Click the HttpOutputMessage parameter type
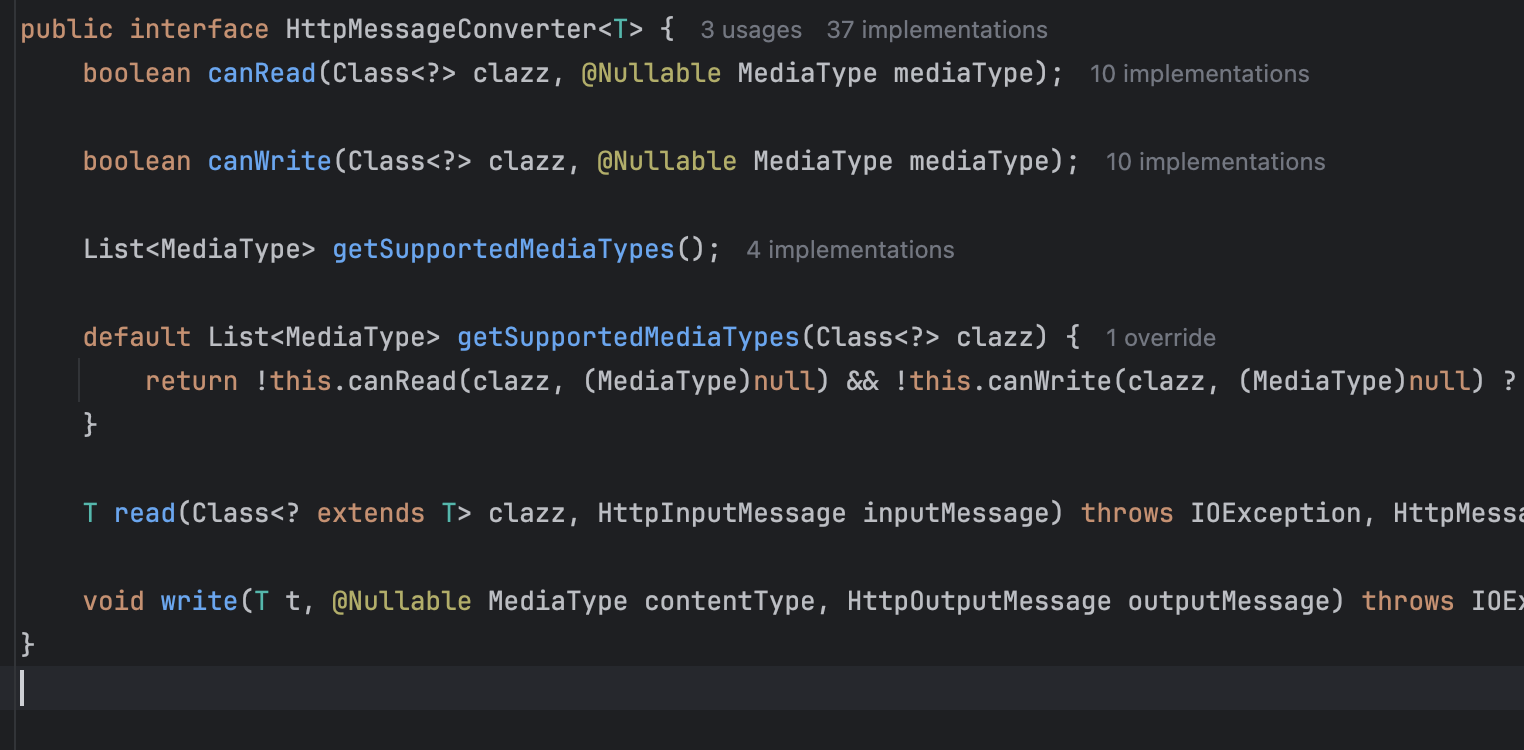1524x750 pixels. pos(979,601)
